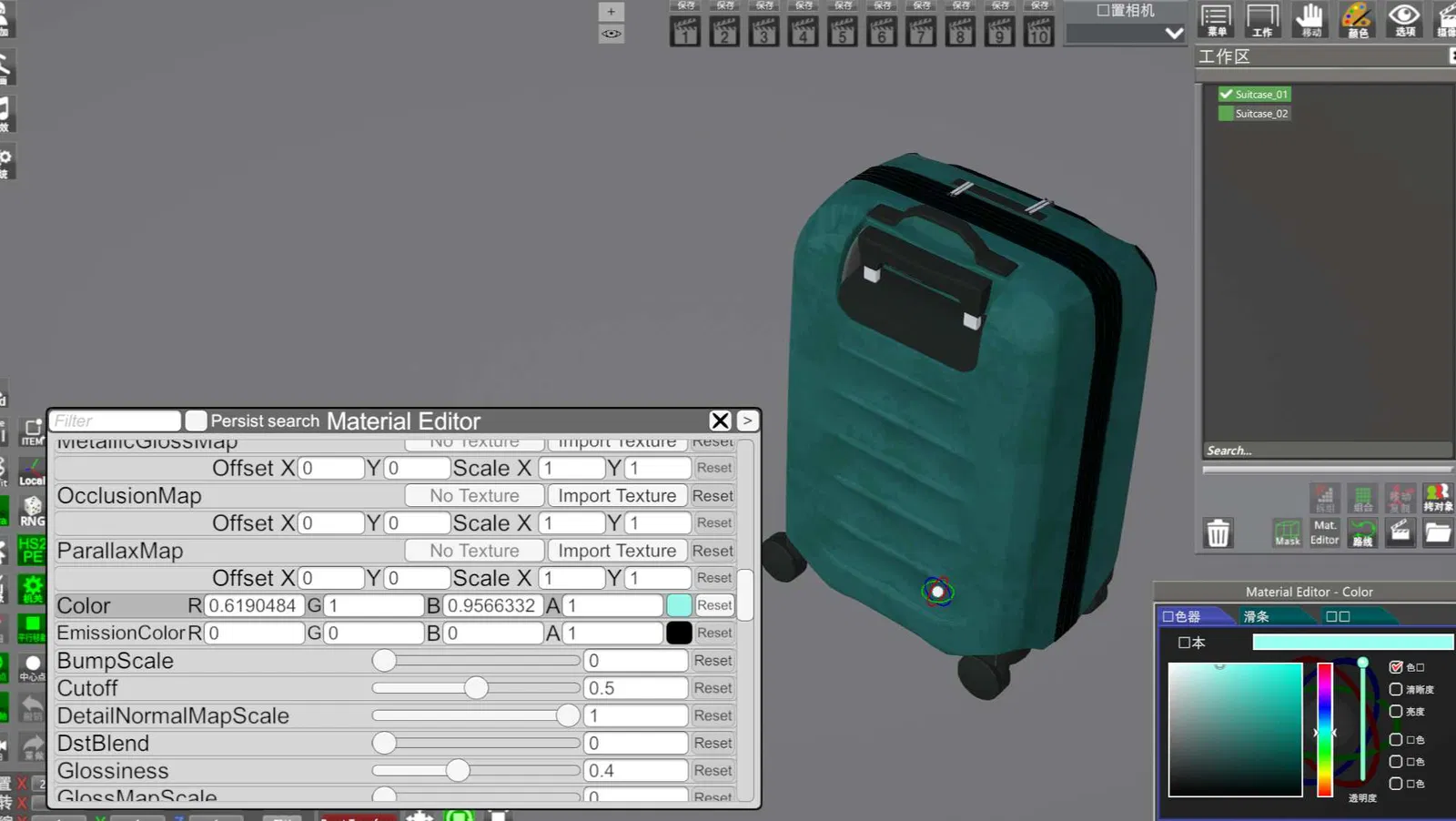Click the RNG dice icon
The height and width of the screenshot is (821, 1456).
pos(33,512)
